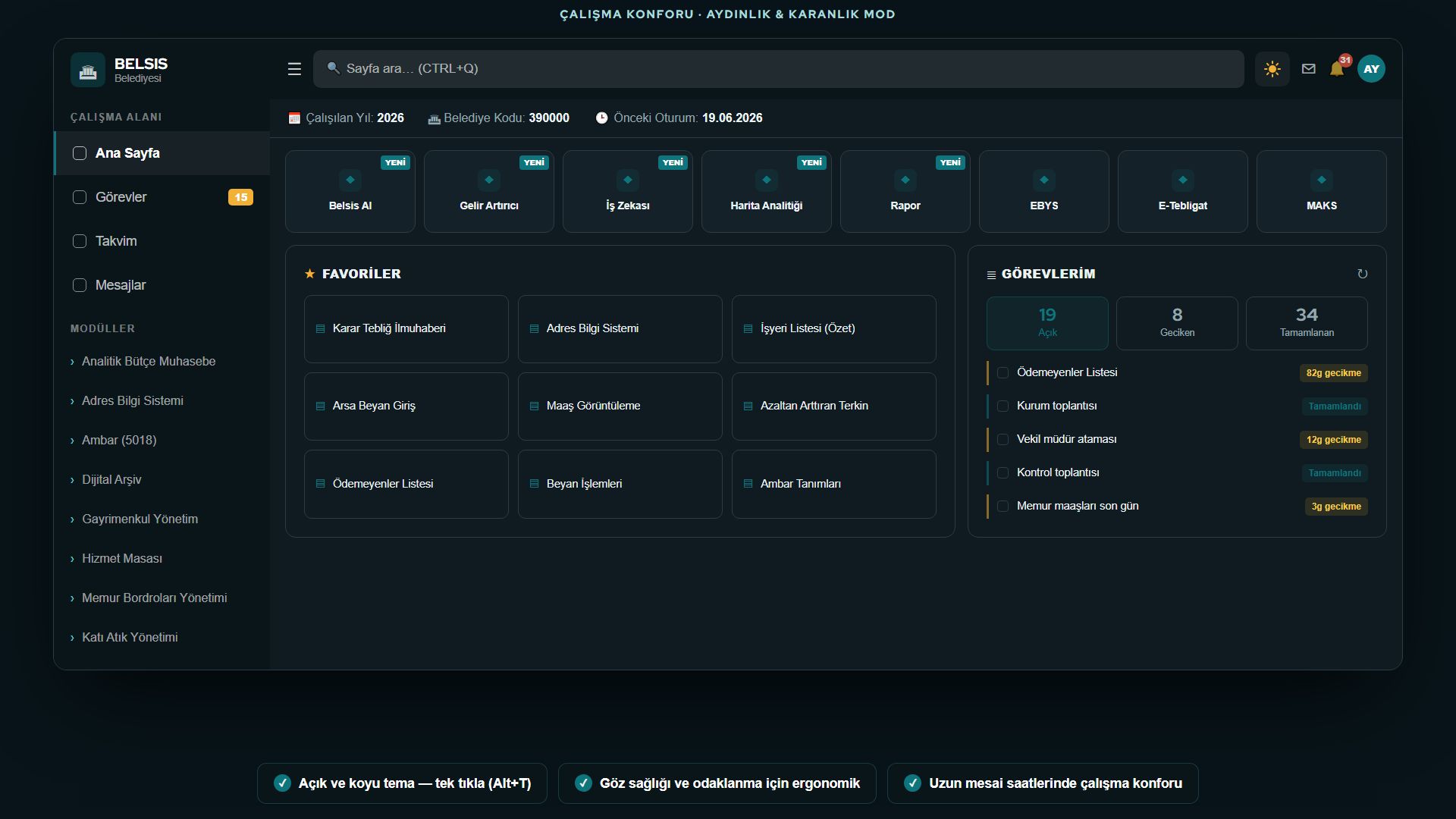Click the Harita Analitiği diamond icon
Image resolution: width=1456 pixels, height=819 pixels.
coord(767,180)
